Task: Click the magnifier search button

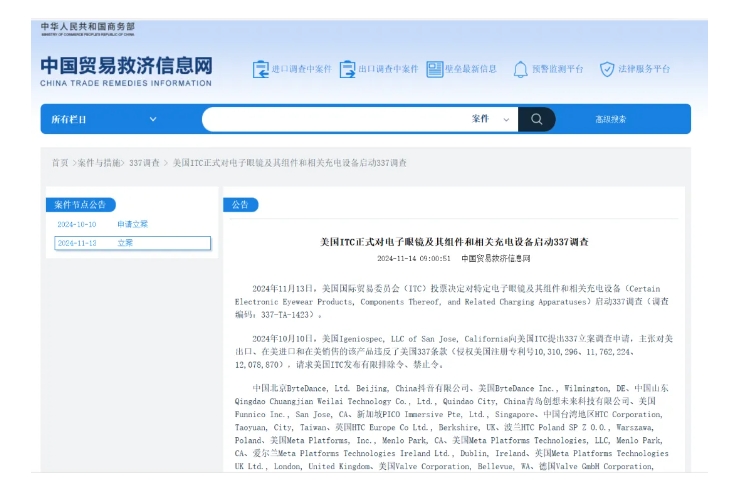Action: pos(536,119)
